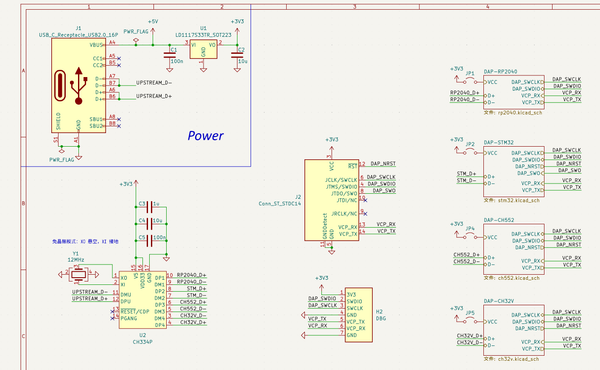Image resolution: width=600 pixels, height=370 pixels.
Task: Open the DAP-STM32 hierarchical sheet
Action: pos(514,171)
